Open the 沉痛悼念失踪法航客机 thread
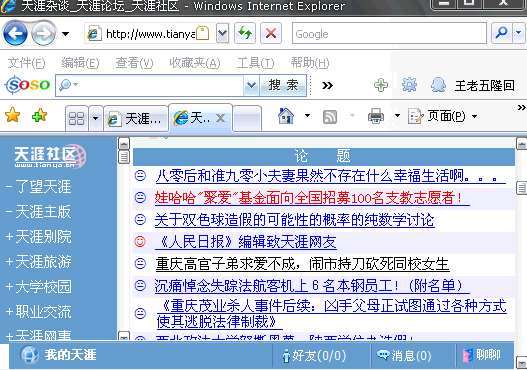 pyautogui.click(x=312, y=286)
